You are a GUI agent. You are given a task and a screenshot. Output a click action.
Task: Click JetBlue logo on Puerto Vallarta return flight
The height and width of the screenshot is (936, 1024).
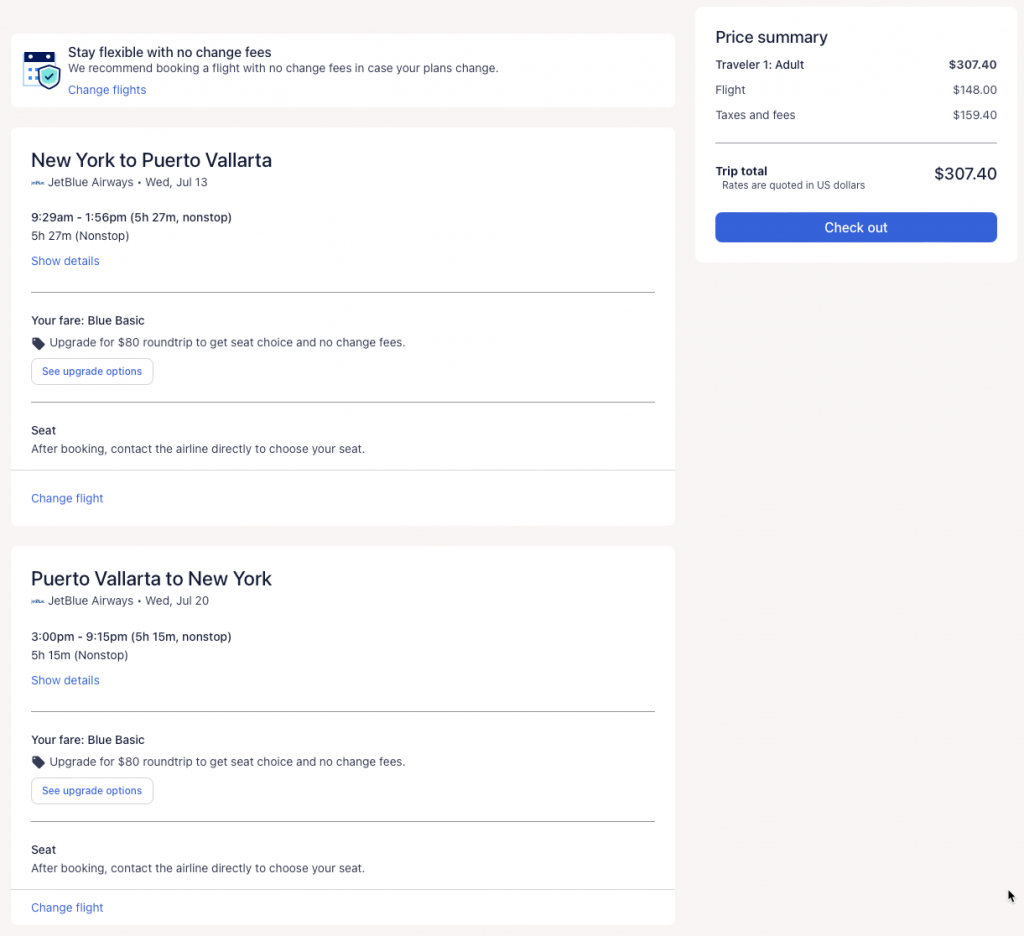[38, 602]
